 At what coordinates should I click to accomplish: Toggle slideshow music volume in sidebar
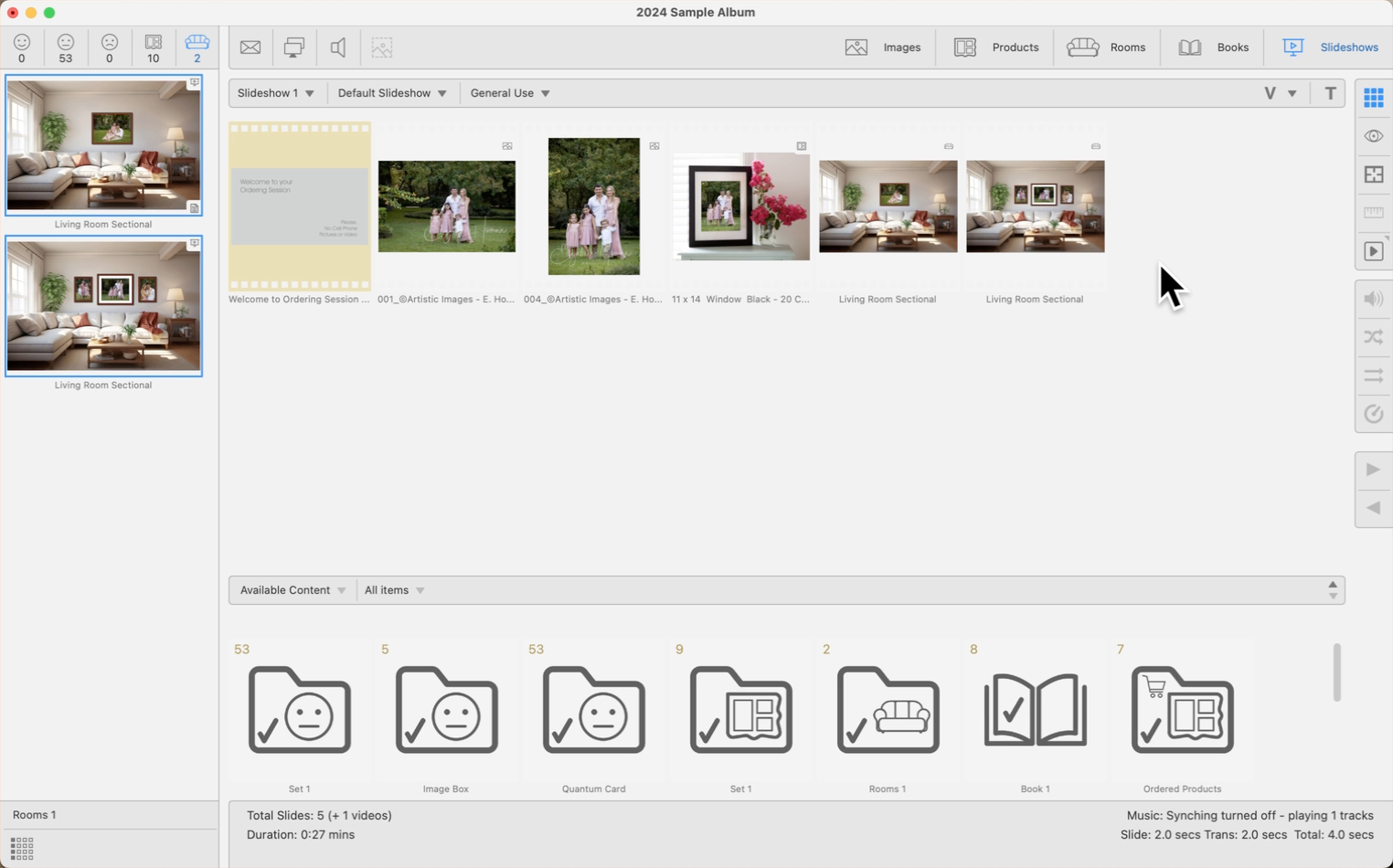pyautogui.click(x=1373, y=299)
